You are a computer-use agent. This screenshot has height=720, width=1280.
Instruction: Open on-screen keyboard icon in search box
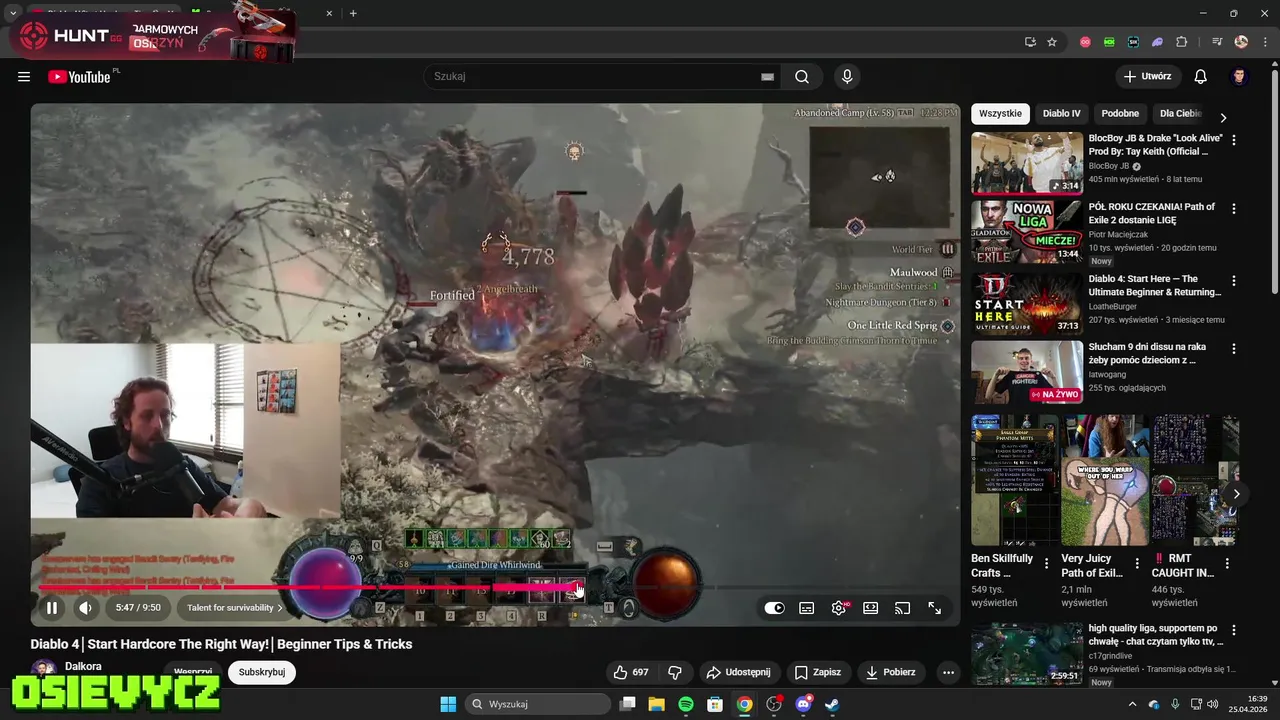[767, 77]
